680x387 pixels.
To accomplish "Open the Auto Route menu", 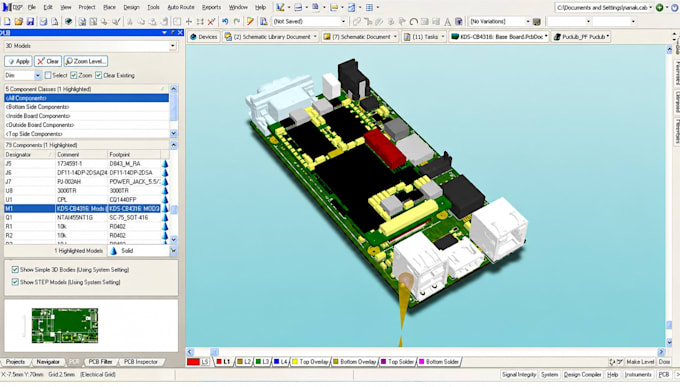I will click(x=181, y=7).
